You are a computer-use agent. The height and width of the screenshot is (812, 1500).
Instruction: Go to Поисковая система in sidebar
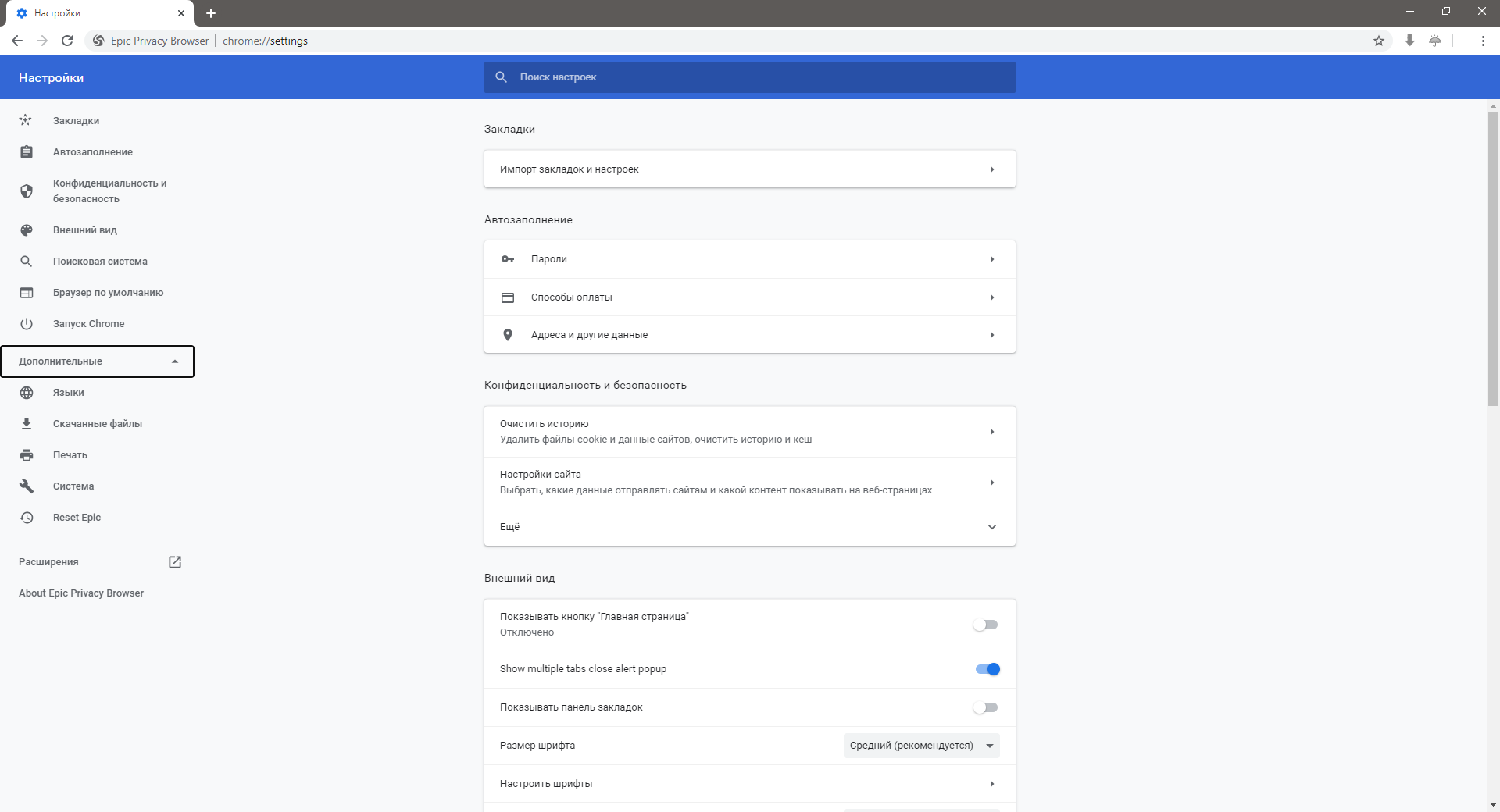coord(100,262)
